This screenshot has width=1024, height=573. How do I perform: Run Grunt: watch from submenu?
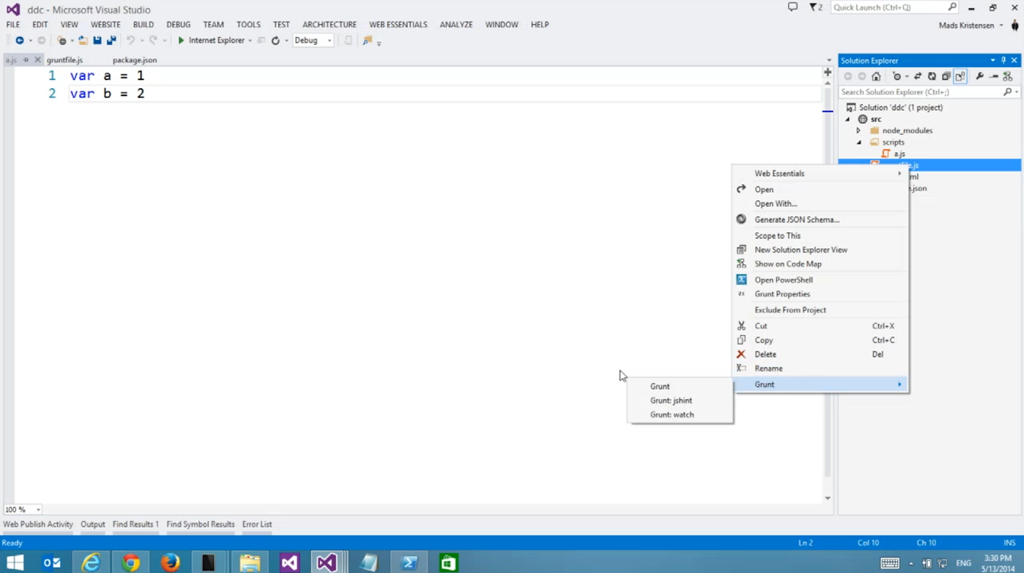pos(680,415)
